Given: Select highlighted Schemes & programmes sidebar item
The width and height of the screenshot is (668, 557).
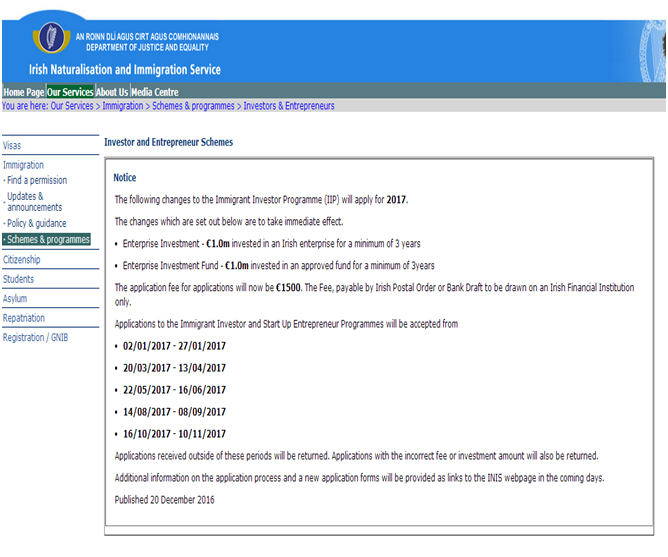Looking at the screenshot, I should [x=47, y=240].
